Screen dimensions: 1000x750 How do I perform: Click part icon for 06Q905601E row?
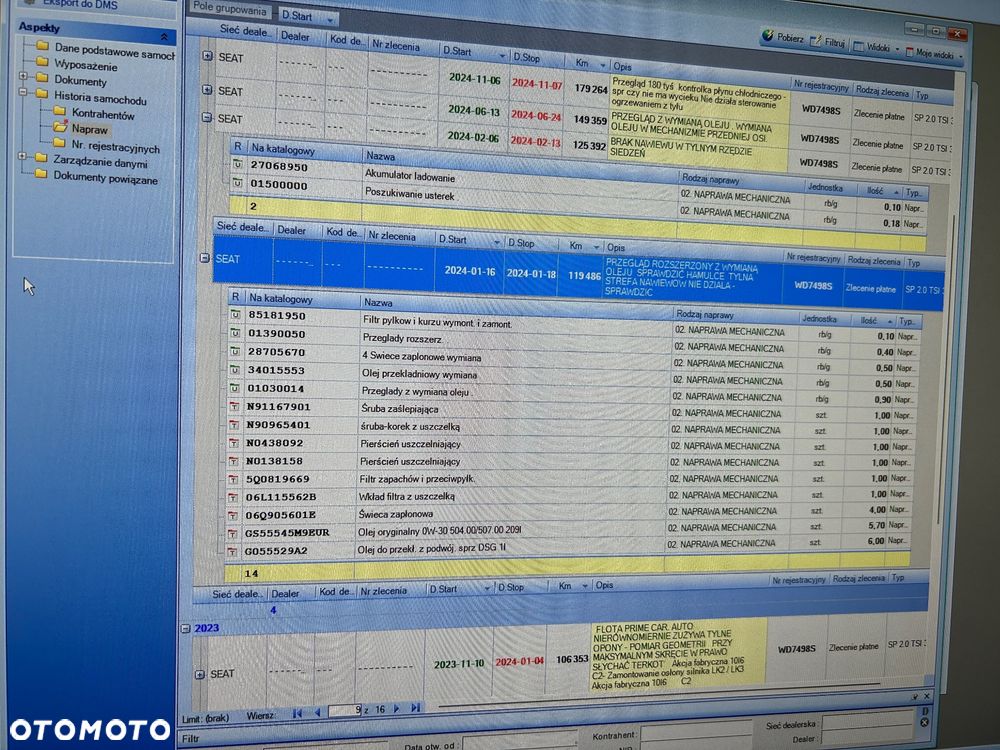[233, 515]
